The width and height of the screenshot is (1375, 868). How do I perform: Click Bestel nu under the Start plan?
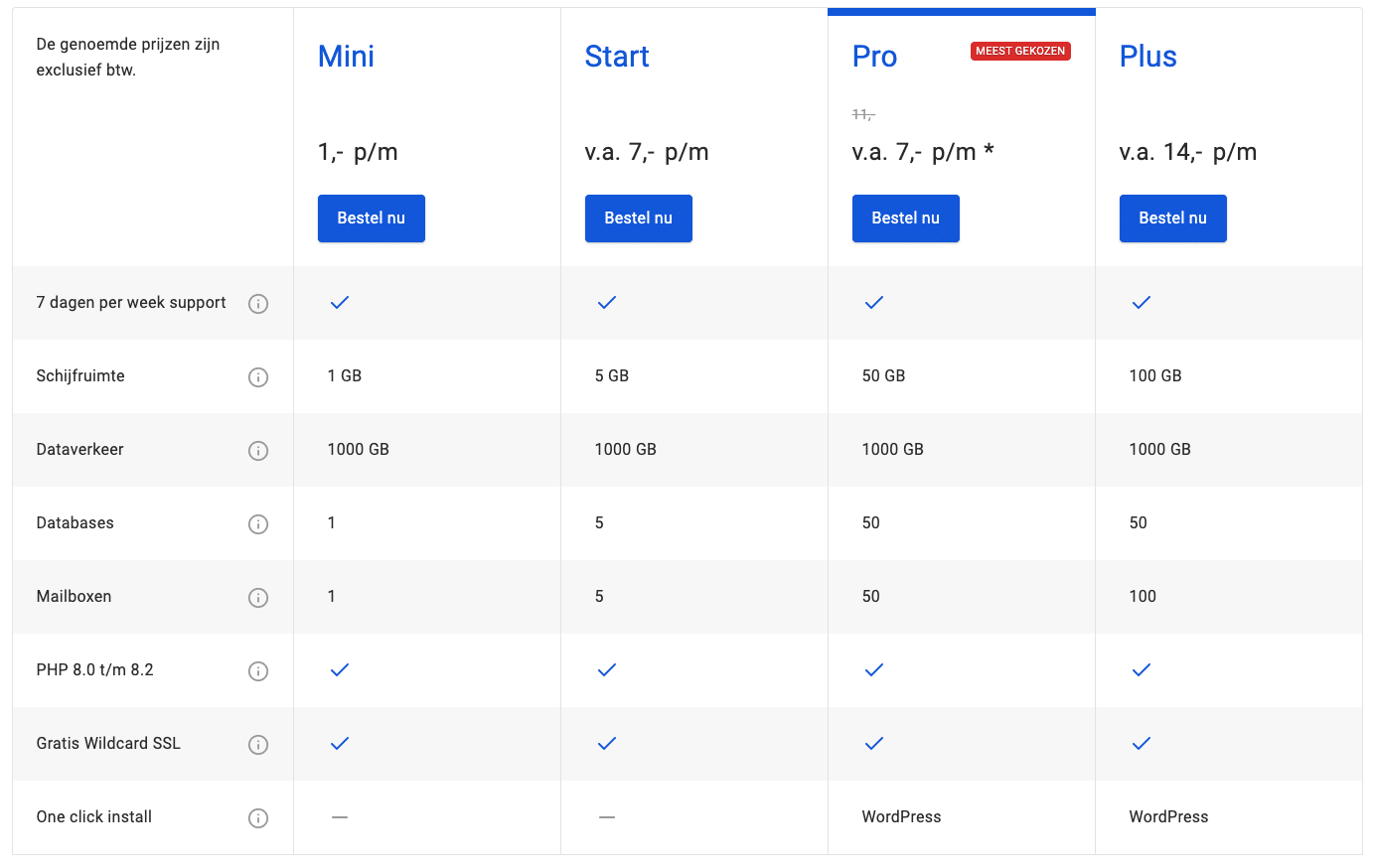pos(639,218)
